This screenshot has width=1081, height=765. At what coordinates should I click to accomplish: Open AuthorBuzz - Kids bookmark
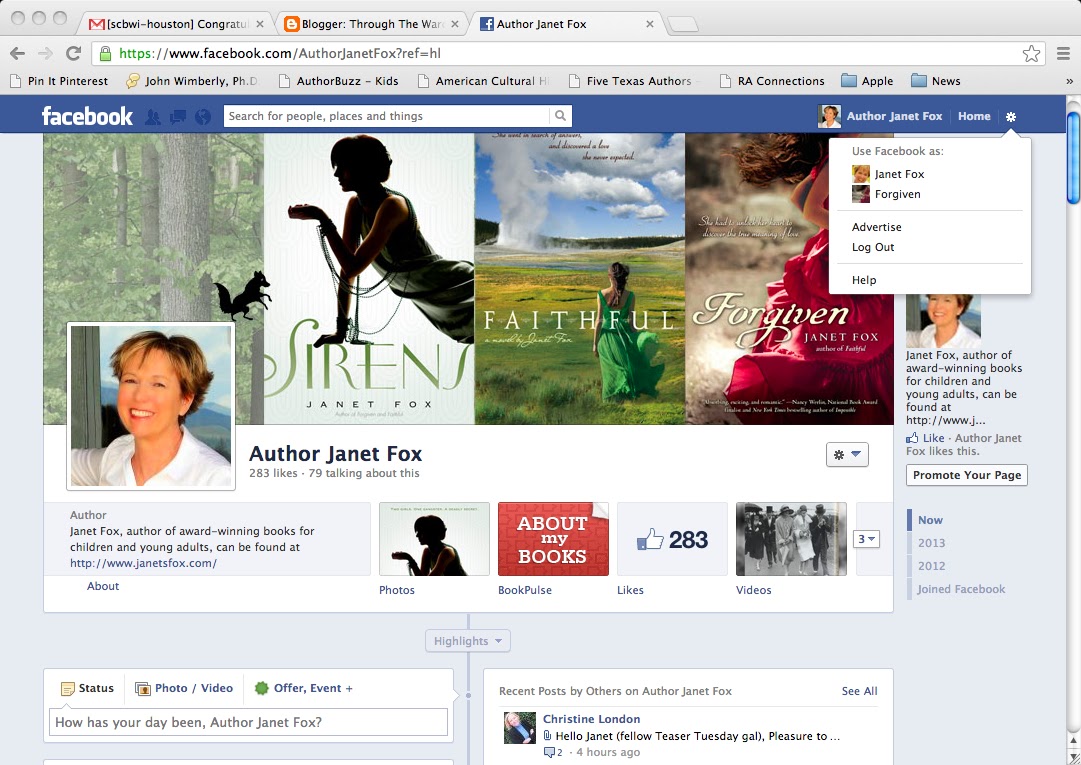(339, 81)
